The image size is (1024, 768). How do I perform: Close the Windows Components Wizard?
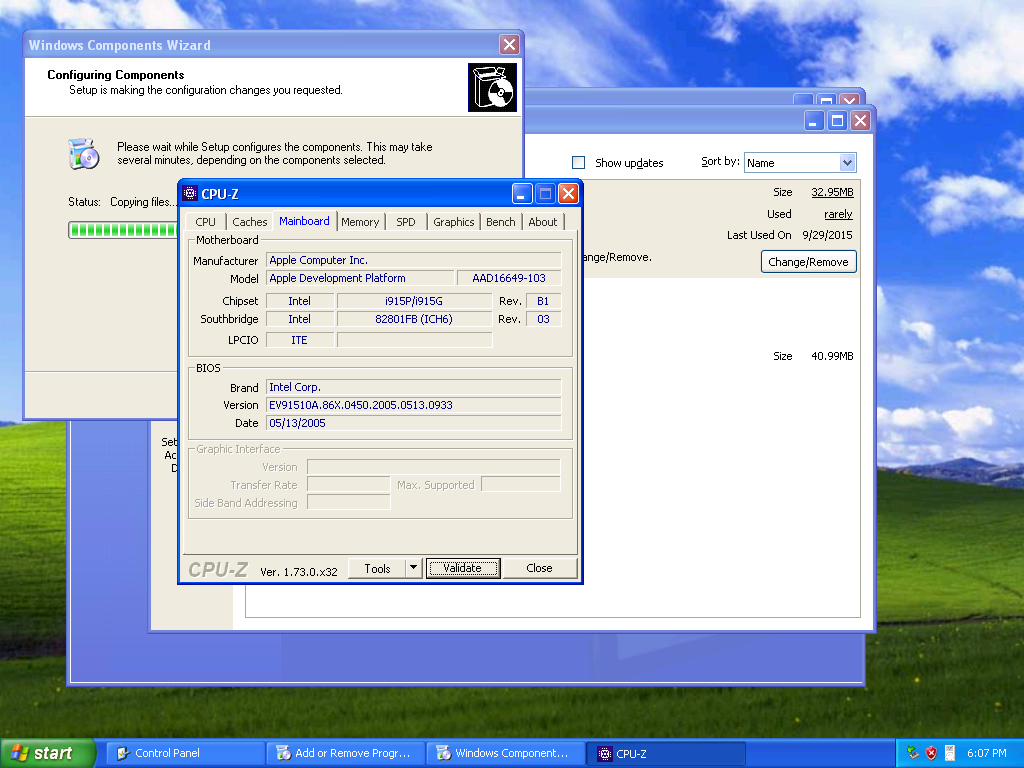pos(509,44)
